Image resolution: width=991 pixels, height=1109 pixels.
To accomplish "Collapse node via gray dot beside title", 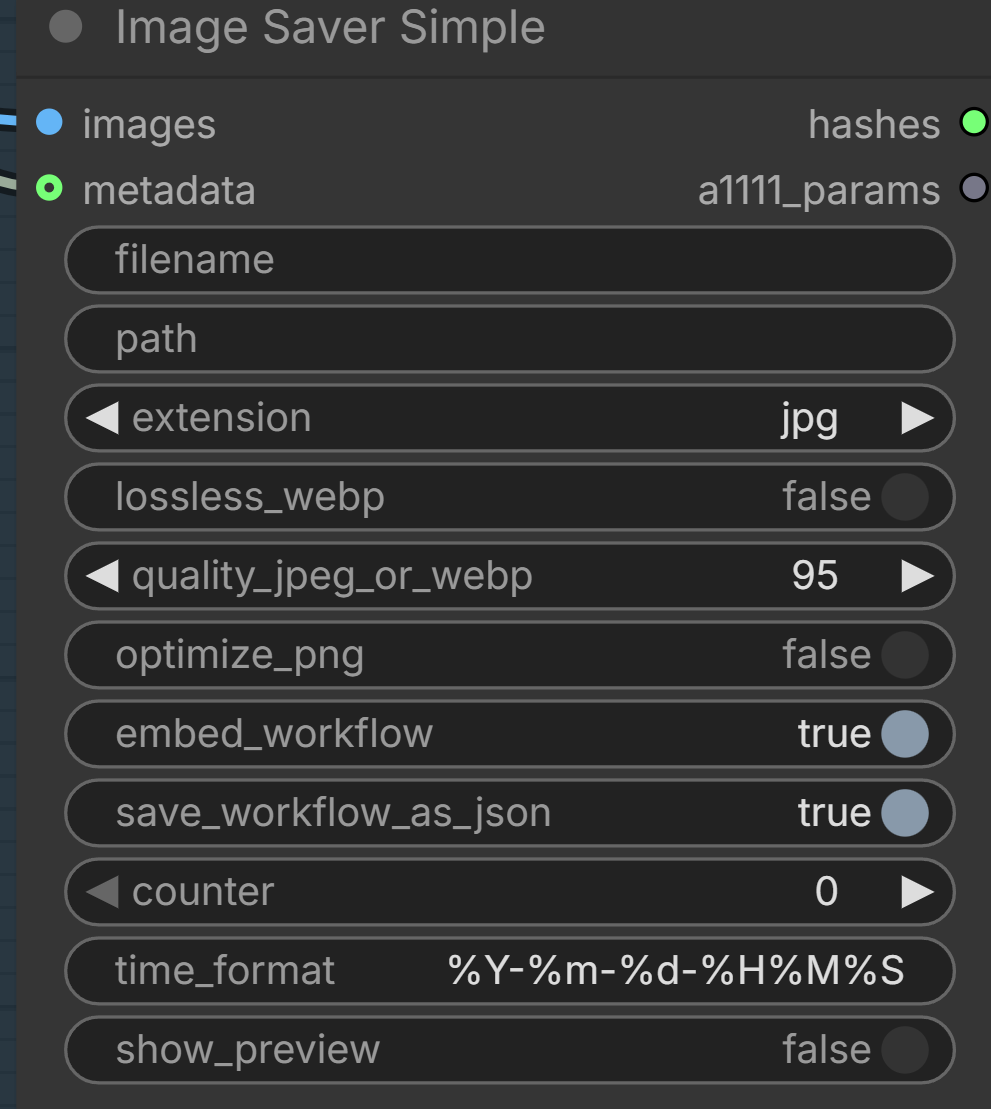I will 66,27.
